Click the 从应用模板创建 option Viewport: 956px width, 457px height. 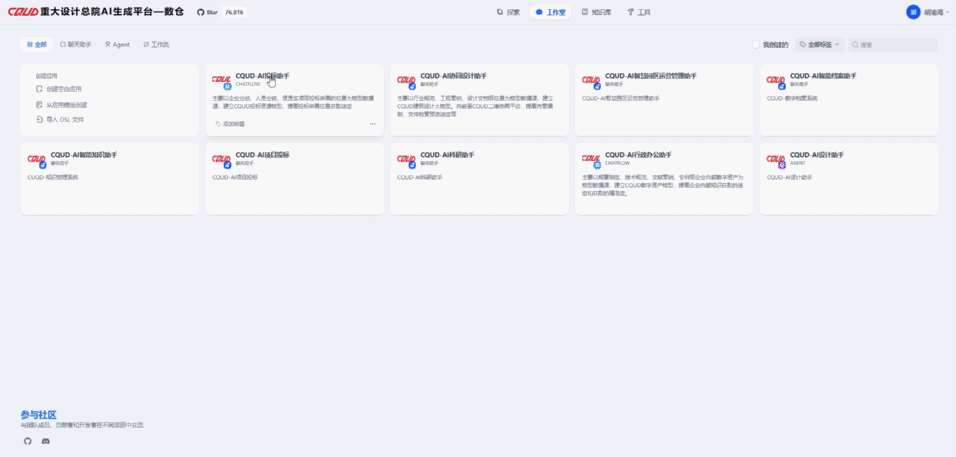[66, 105]
